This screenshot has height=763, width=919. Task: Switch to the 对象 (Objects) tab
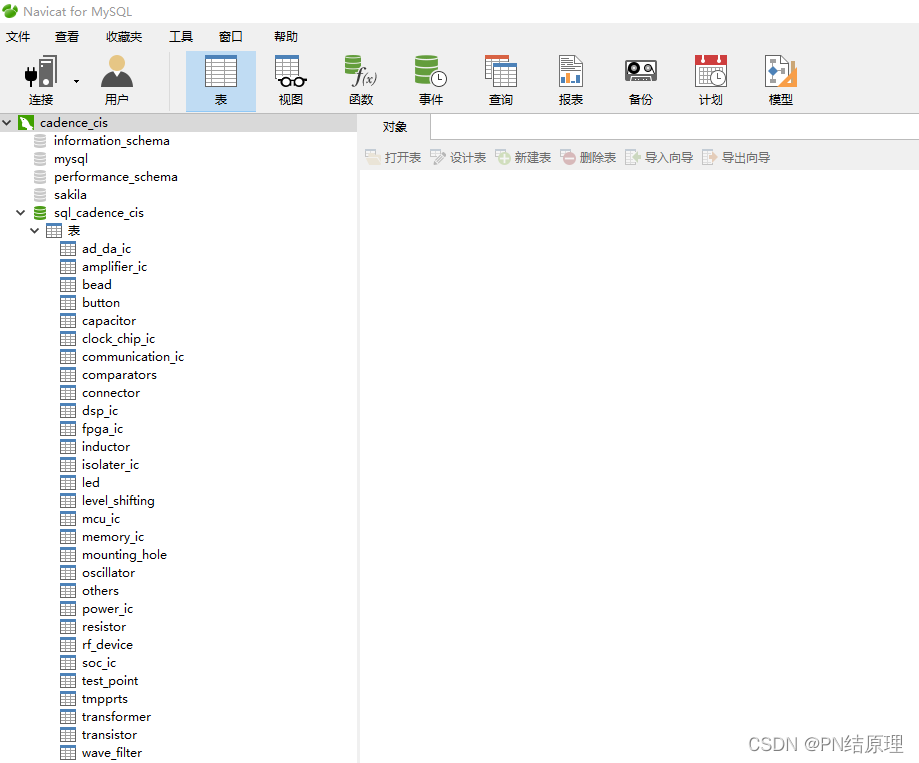(395, 127)
